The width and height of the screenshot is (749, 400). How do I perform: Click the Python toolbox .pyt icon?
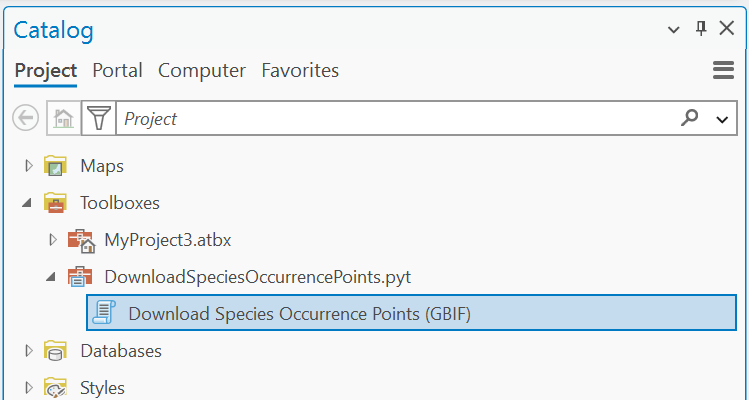pos(80,277)
